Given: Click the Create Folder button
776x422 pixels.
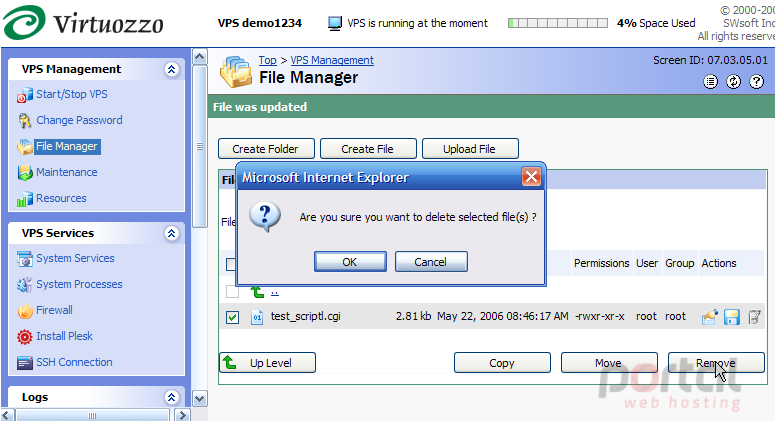Looking at the screenshot, I should [x=266, y=149].
